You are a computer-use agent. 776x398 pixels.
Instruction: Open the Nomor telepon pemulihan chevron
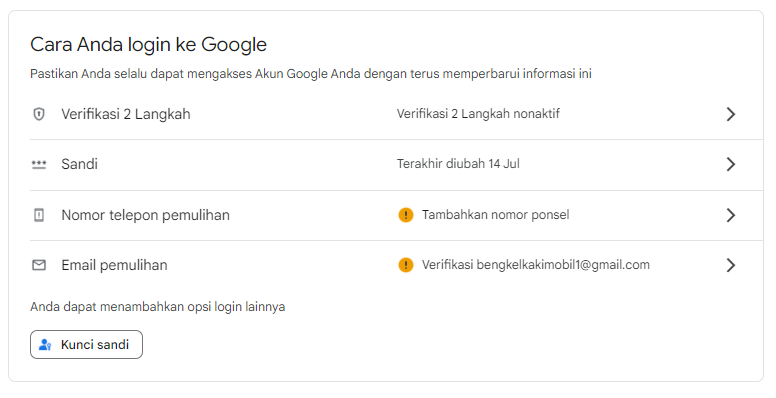[730, 215]
